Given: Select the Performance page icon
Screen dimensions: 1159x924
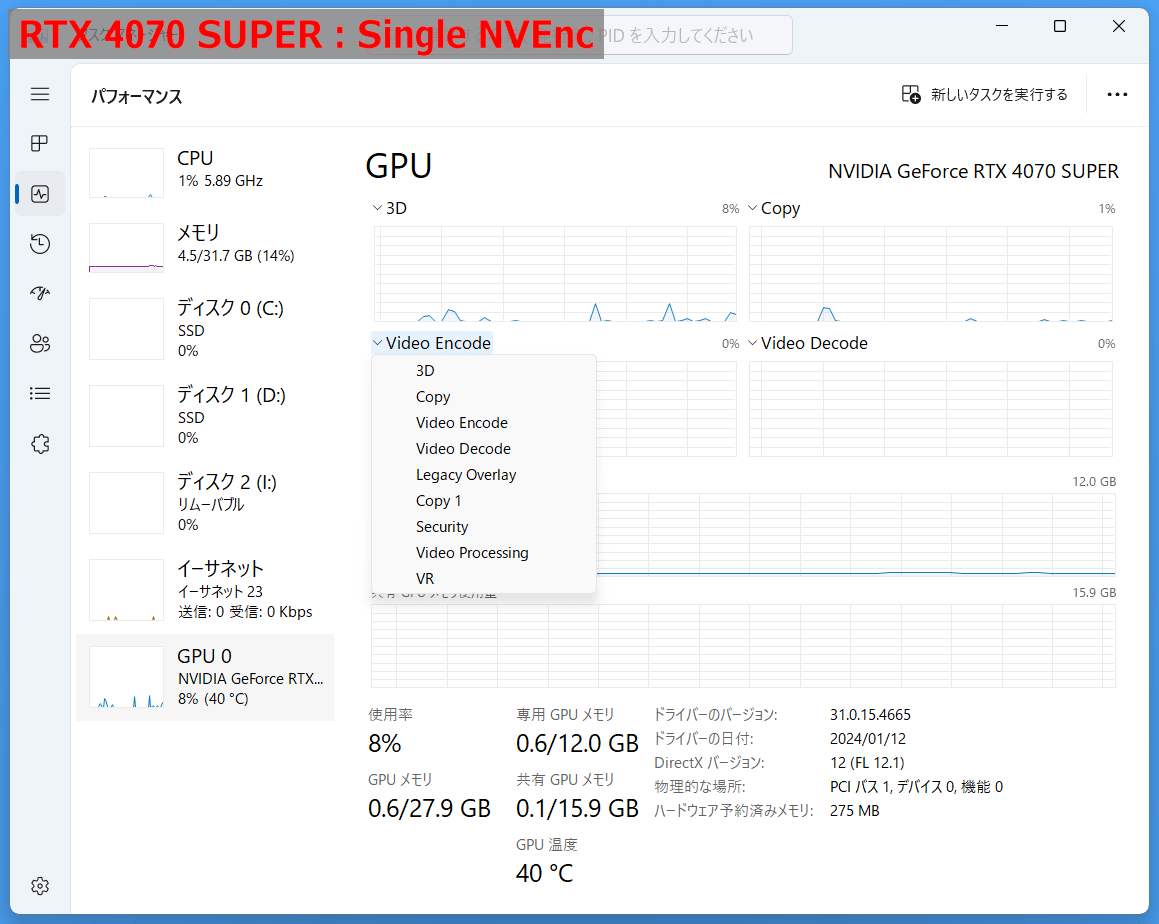Looking at the screenshot, I should [40, 194].
